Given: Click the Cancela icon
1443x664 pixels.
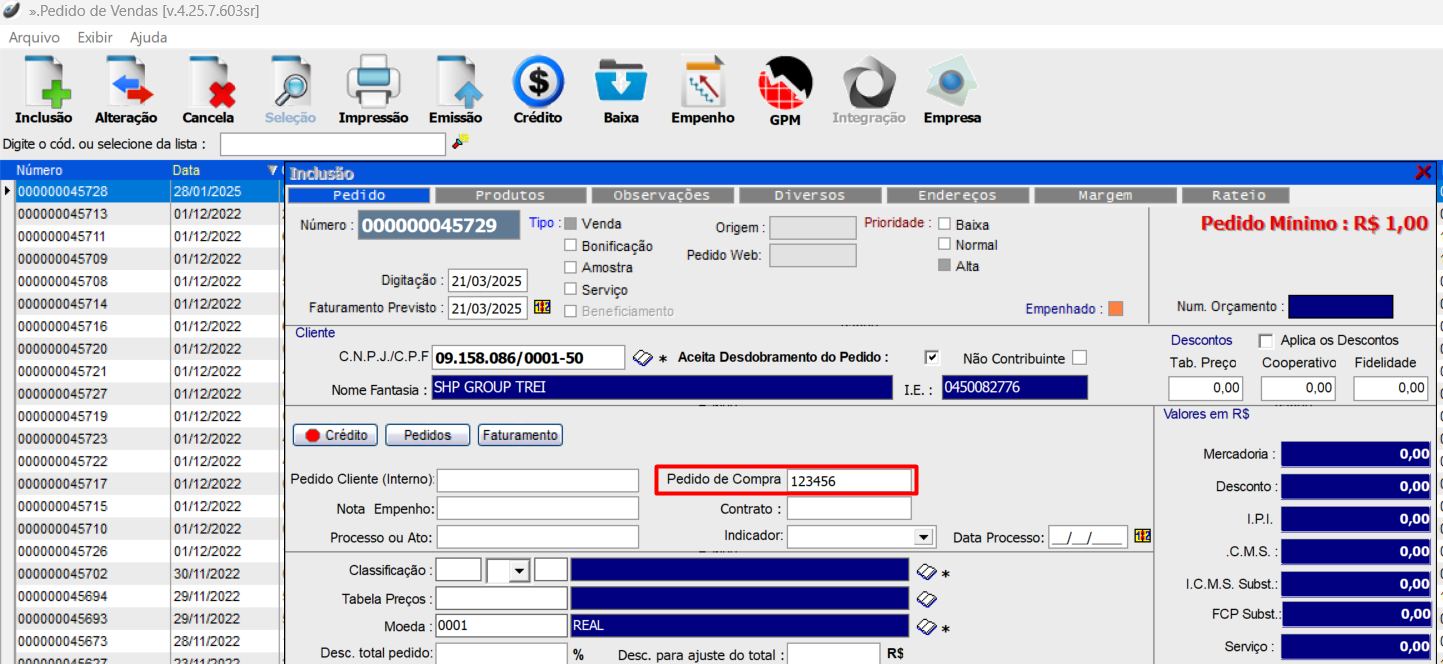Looking at the screenshot, I should pyautogui.click(x=208, y=84).
